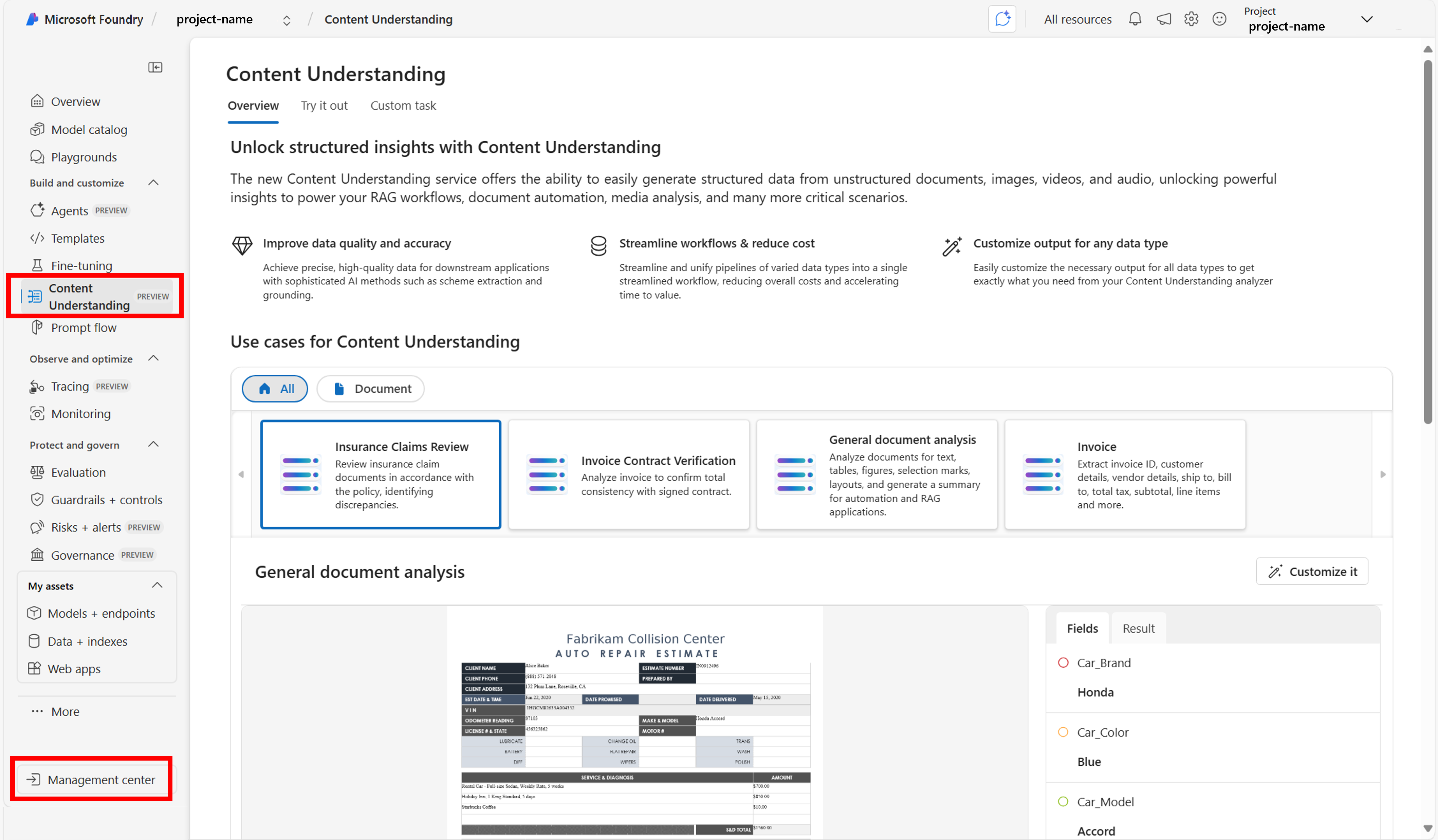Open Guardrails + controls
The width and height of the screenshot is (1438, 840).
coord(96,500)
